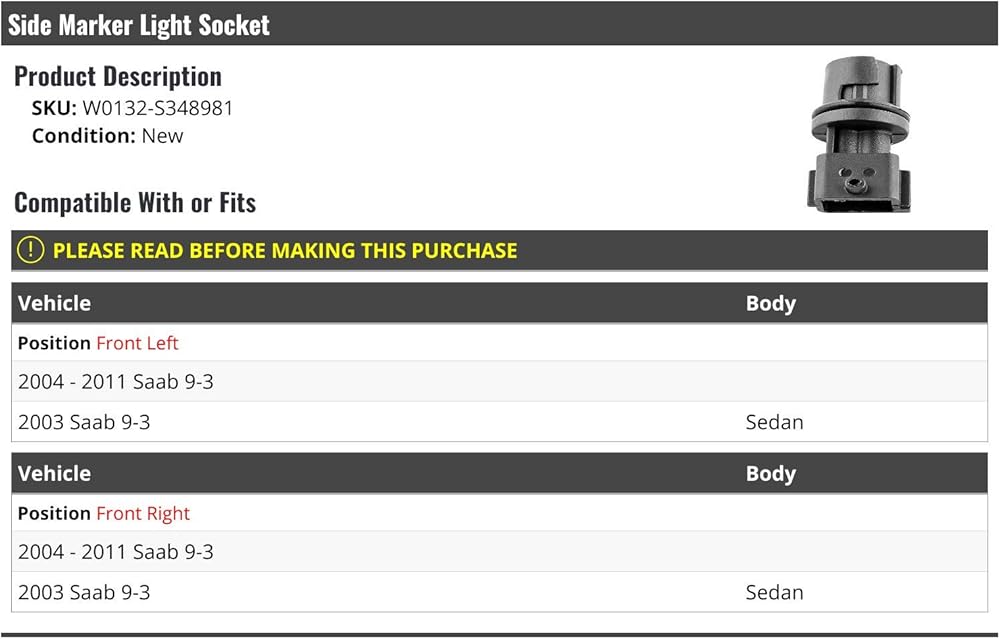Click the Vehicle header above Front Left
This screenshot has width=1000, height=639.
click(54, 303)
